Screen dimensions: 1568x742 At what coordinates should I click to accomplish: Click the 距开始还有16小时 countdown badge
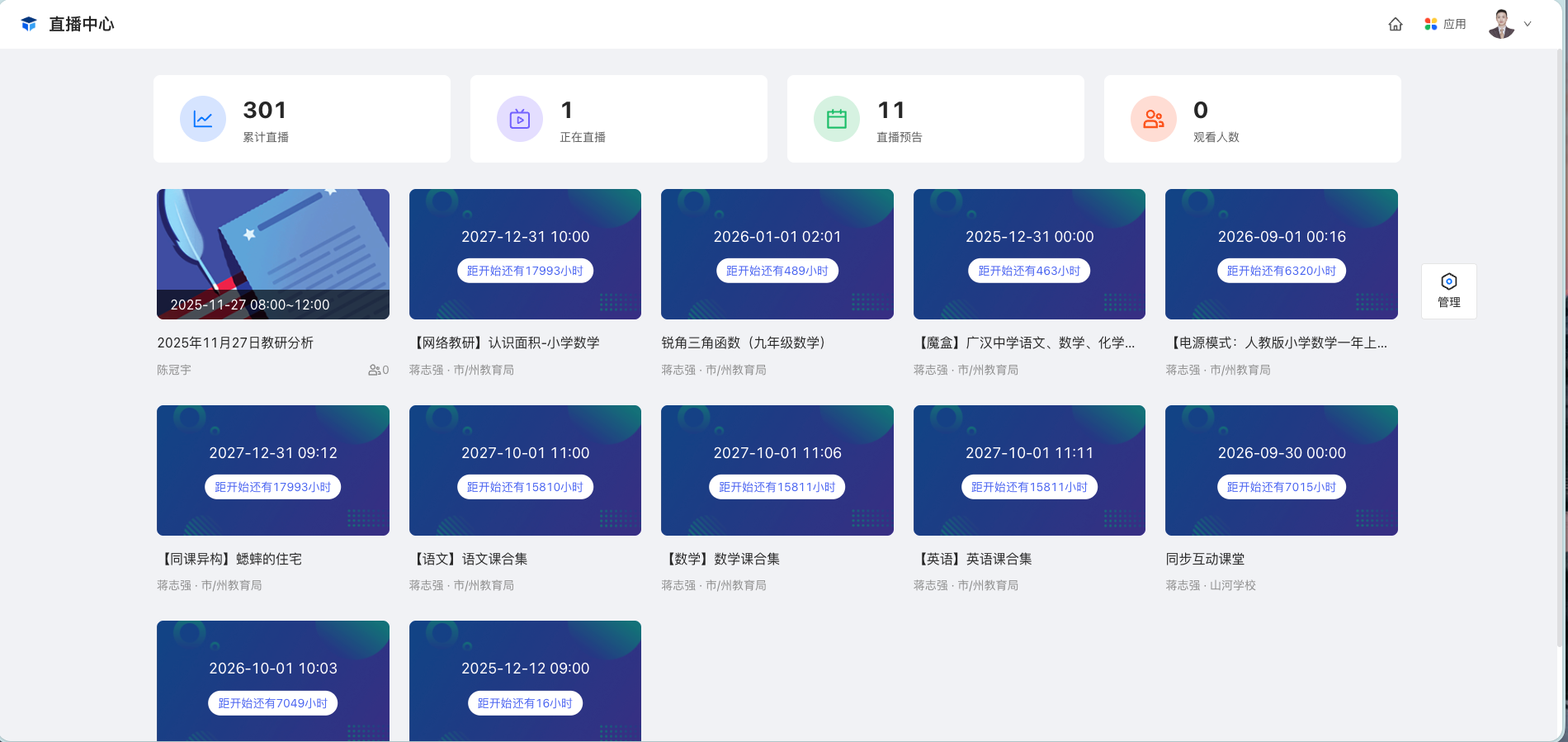(525, 703)
